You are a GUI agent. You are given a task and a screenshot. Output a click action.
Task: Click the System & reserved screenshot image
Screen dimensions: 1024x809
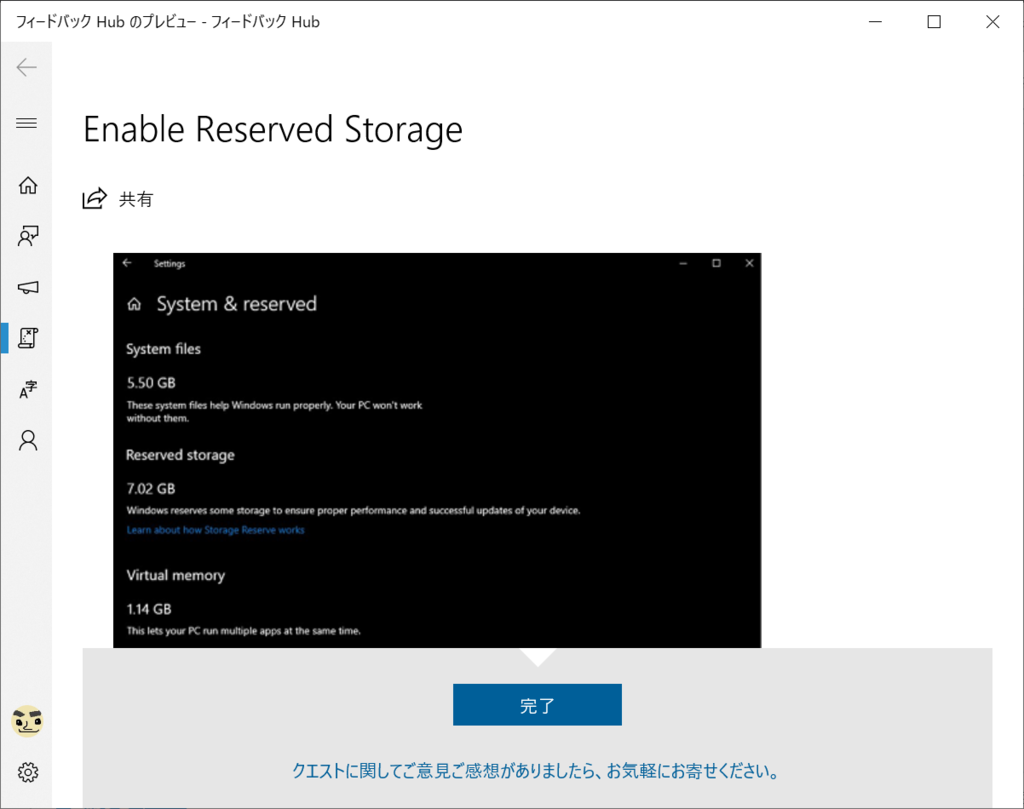437,451
